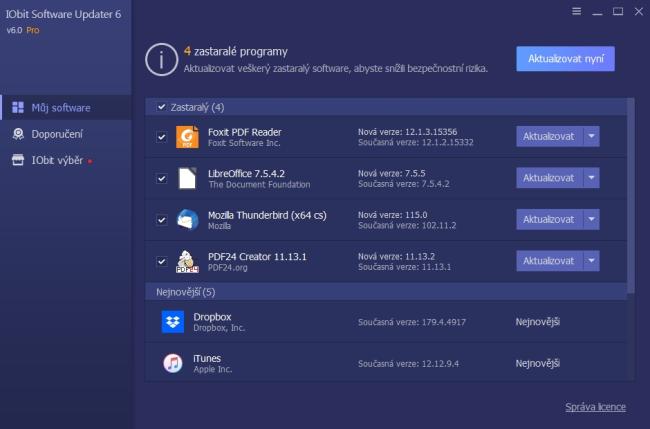This screenshot has height=429, width=650.
Task: Click Foxit 'Nová verze: 12.1.3.15356' text
Action: click(x=407, y=132)
